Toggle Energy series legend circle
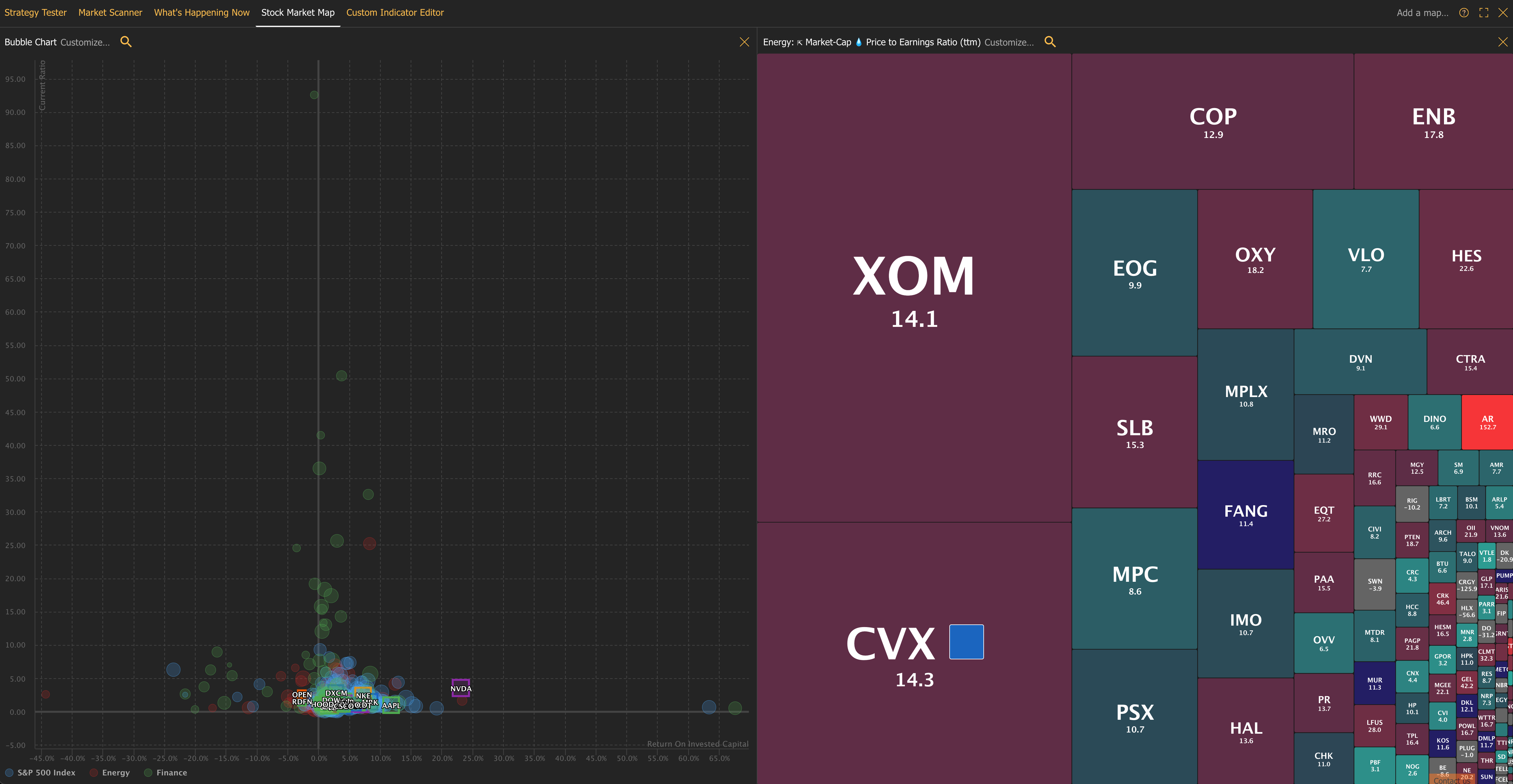 click(x=94, y=772)
